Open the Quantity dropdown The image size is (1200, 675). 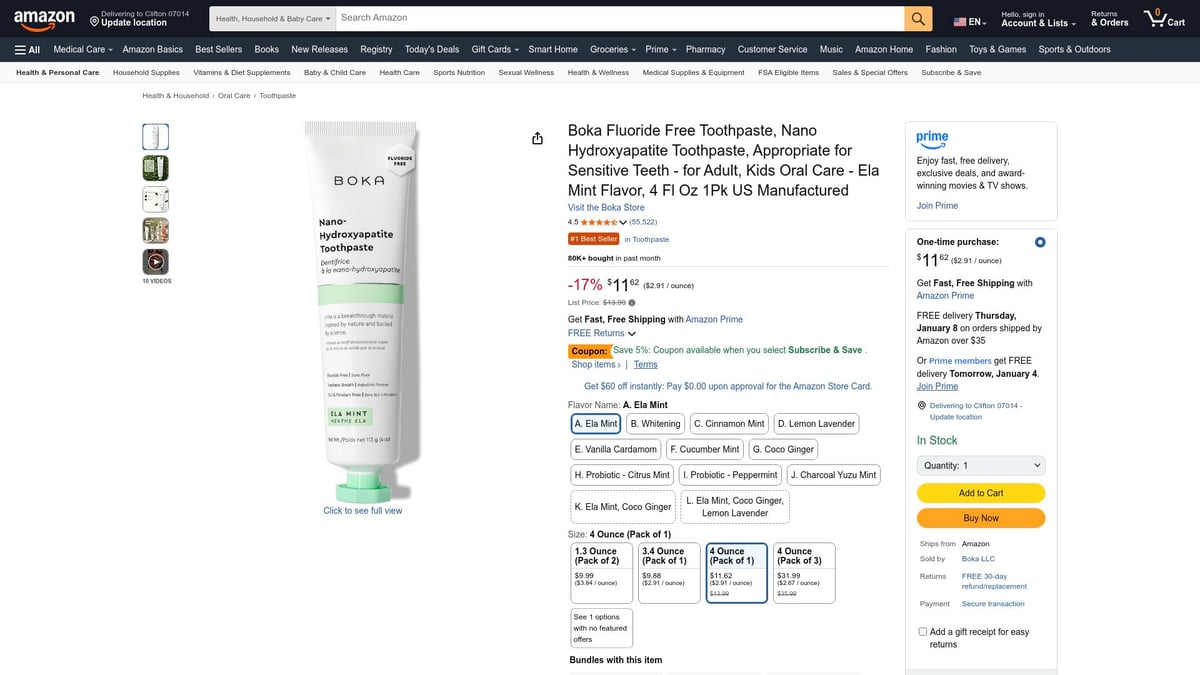click(x=980, y=465)
